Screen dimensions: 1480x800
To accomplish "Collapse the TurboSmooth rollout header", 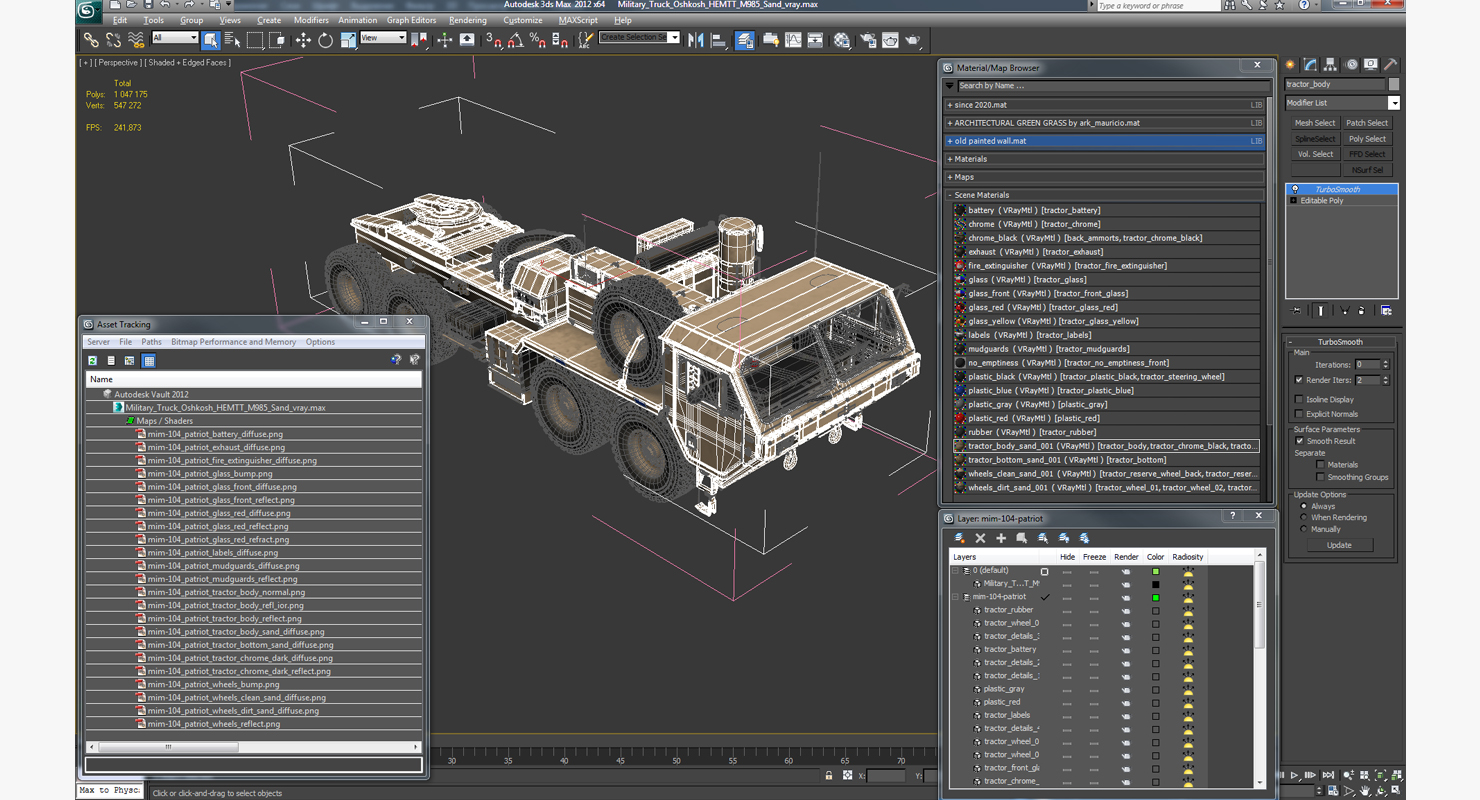I will pyautogui.click(x=1340, y=342).
